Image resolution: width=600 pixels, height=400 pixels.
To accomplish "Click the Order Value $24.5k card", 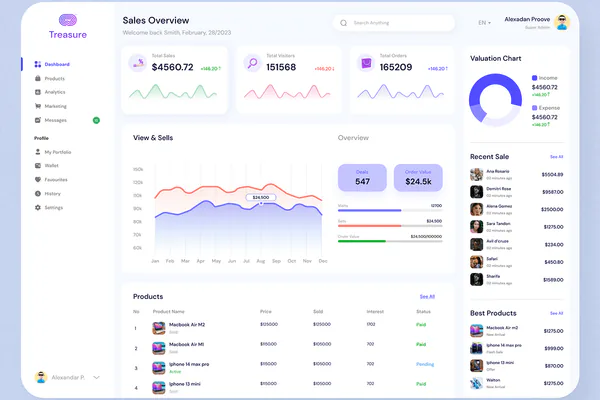I will (418, 178).
